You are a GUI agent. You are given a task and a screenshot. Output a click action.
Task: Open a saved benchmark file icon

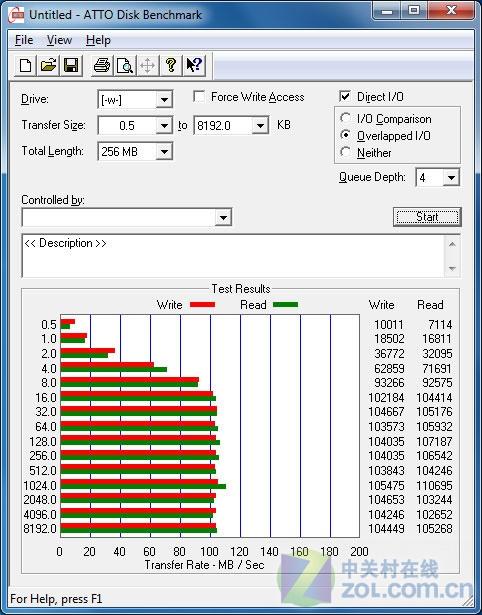click(48, 65)
